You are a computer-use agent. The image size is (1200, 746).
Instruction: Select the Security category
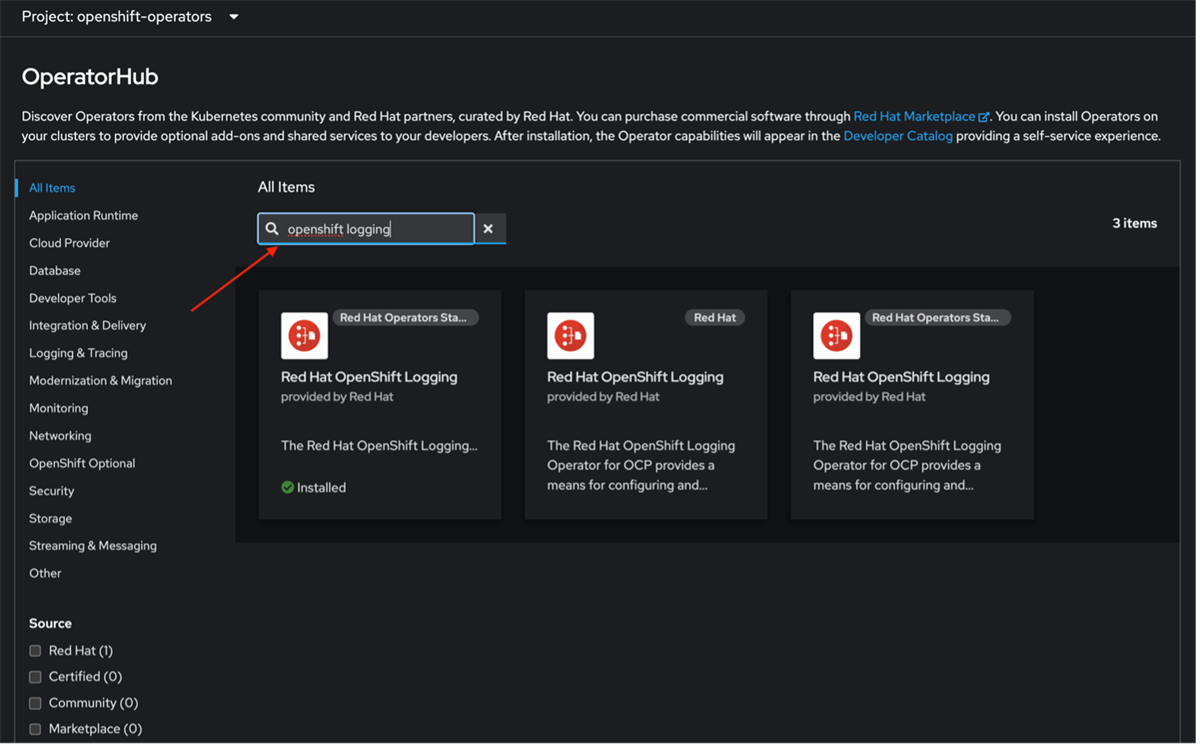click(x=51, y=491)
